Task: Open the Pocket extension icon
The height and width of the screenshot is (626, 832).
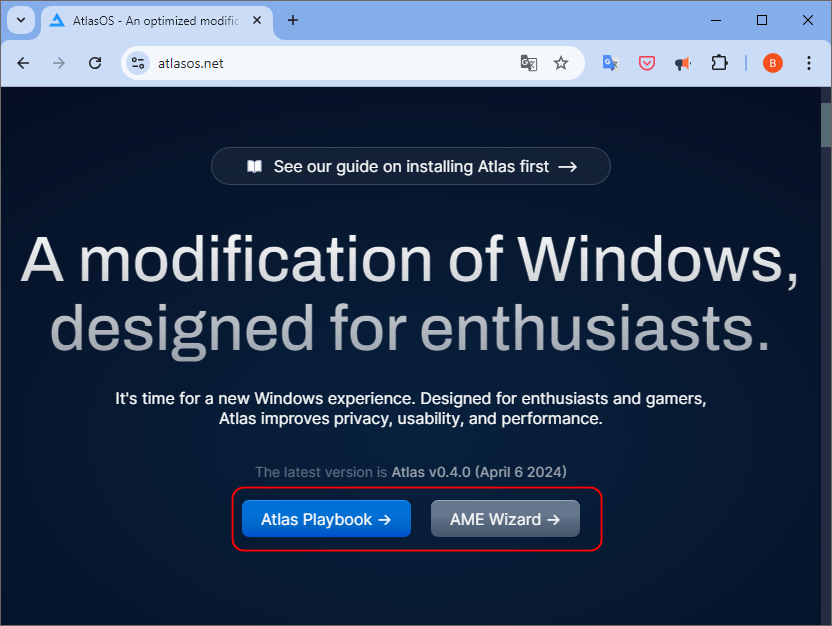Action: 646,64
